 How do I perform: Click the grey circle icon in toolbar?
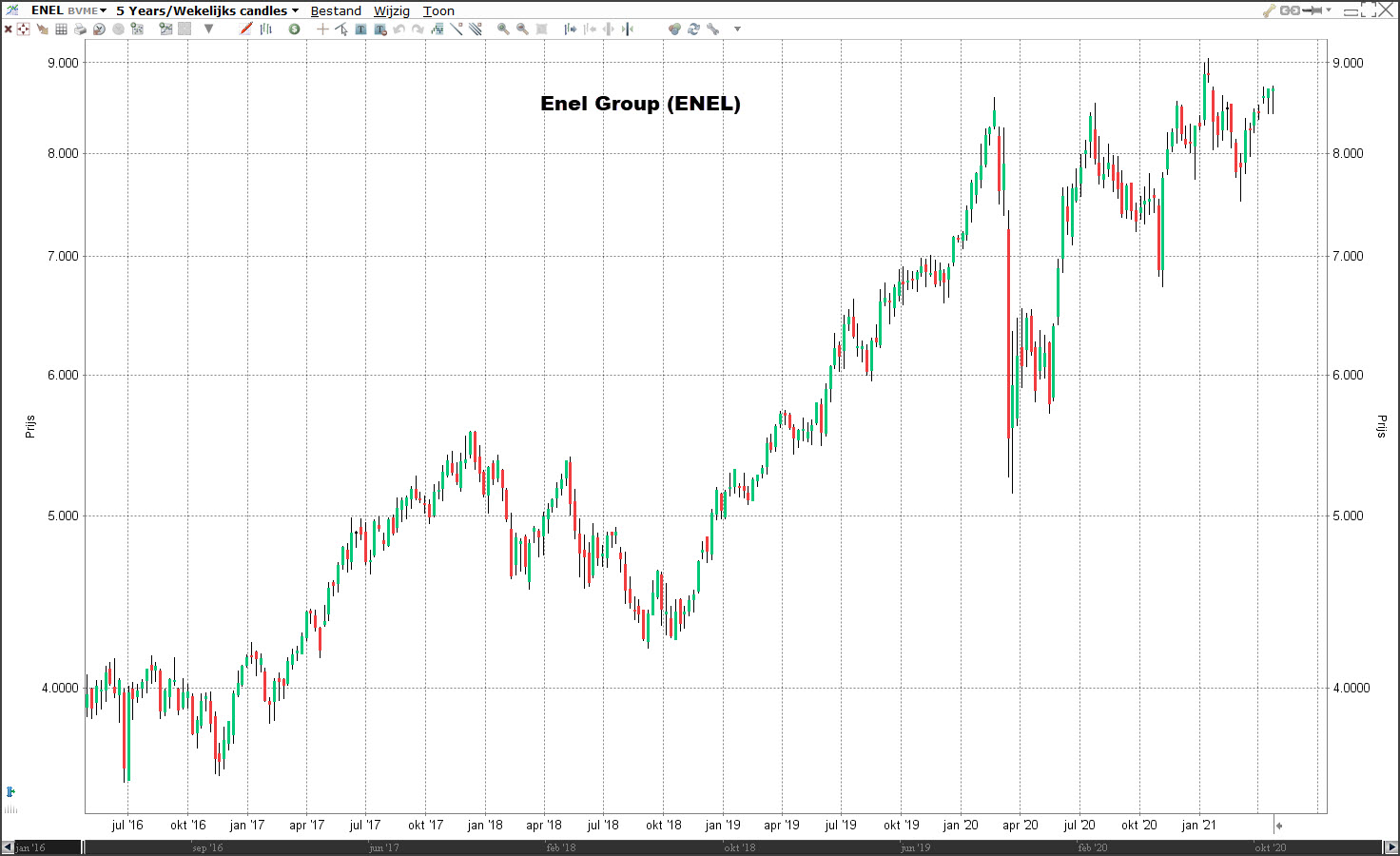[x=118, y=29]
